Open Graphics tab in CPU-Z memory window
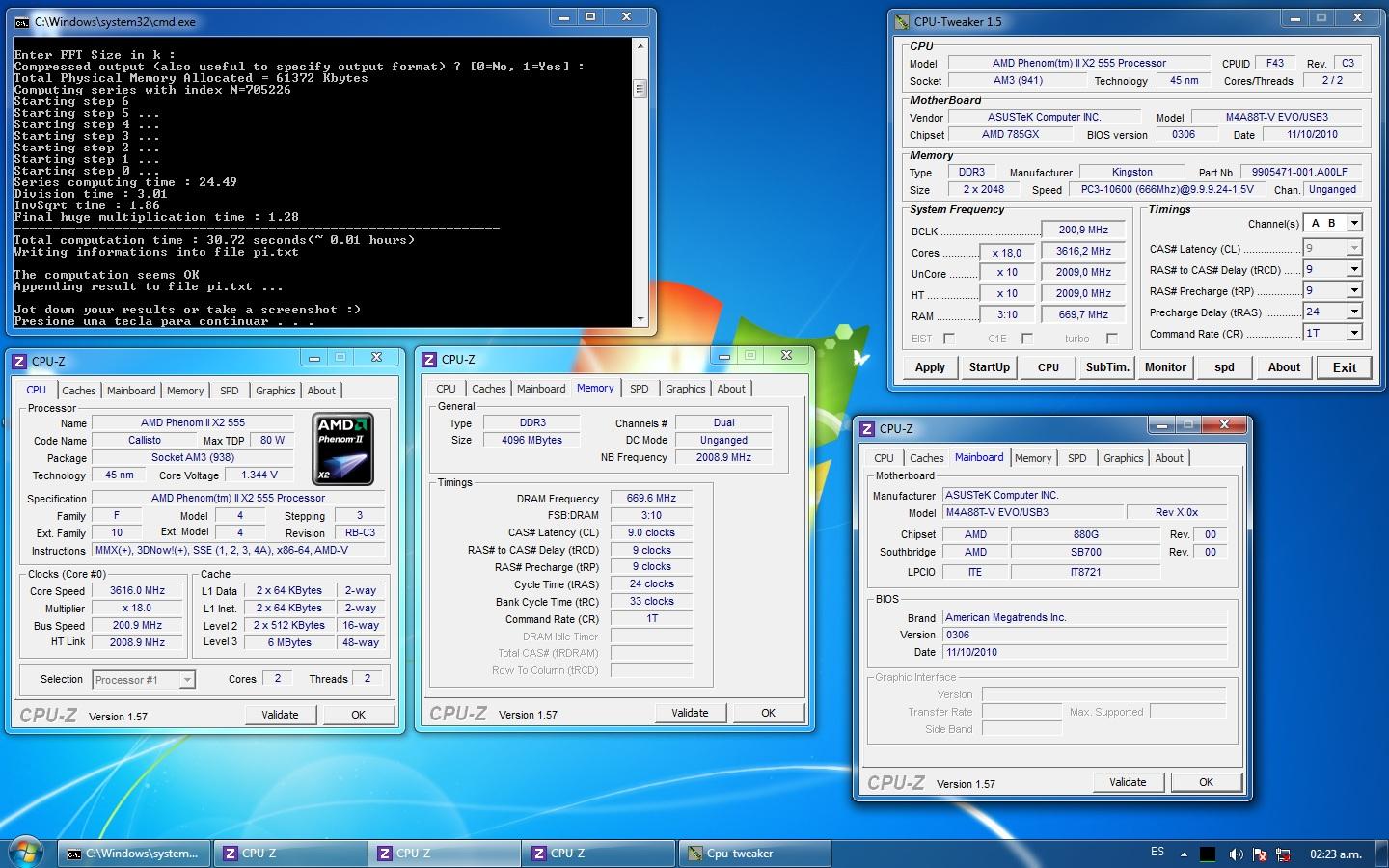 pos(686,389)
